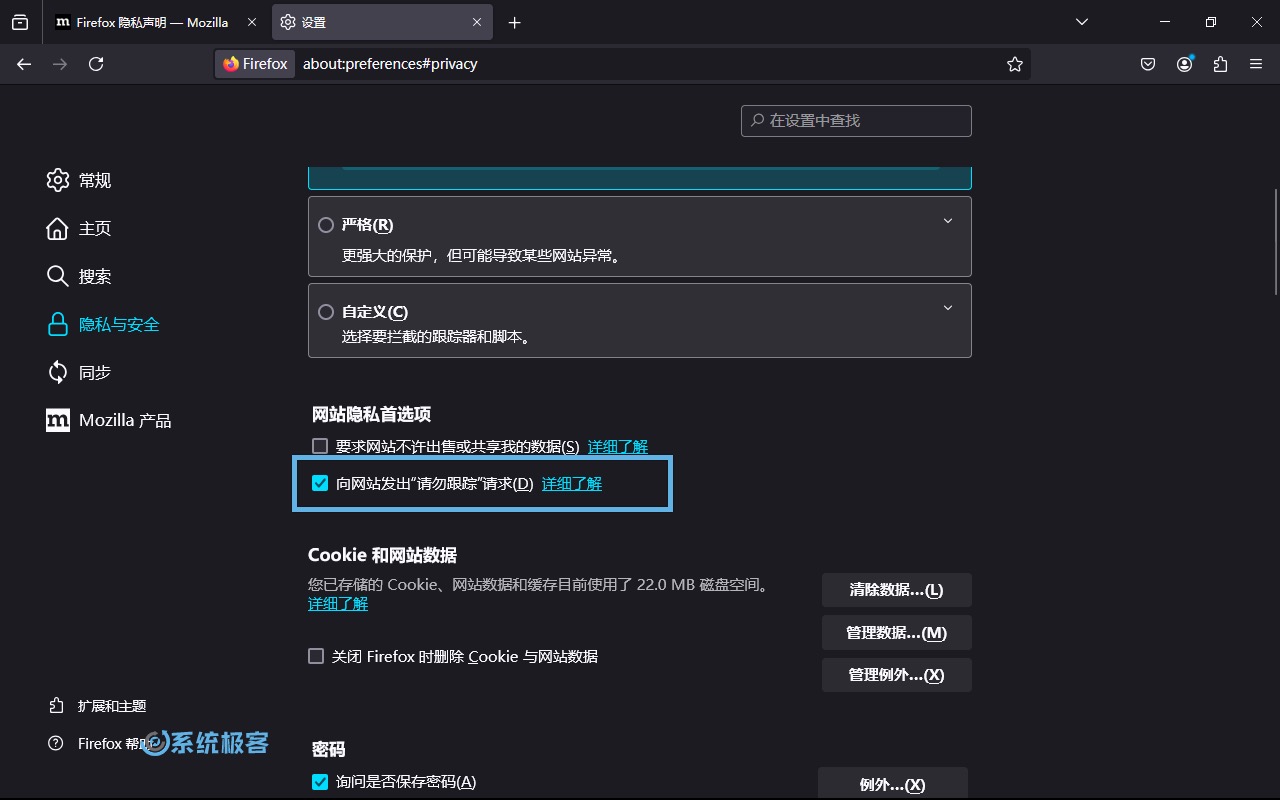Open the 搜索 settings section
This screenshot has height=800, width=1280.
[x=78, y=276]
